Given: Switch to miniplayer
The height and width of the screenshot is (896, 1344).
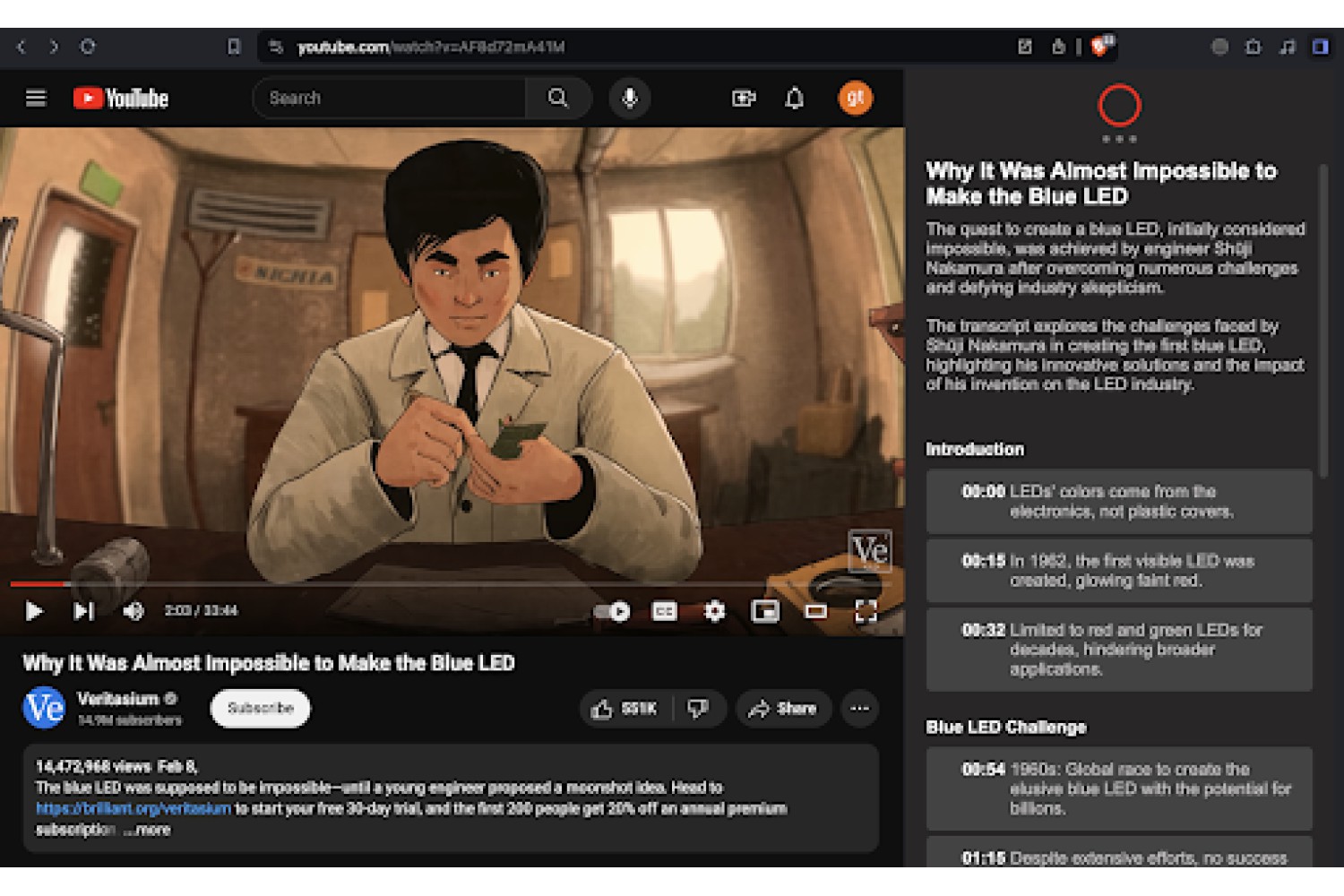Looking at the screenshot, I should [765, 611].
